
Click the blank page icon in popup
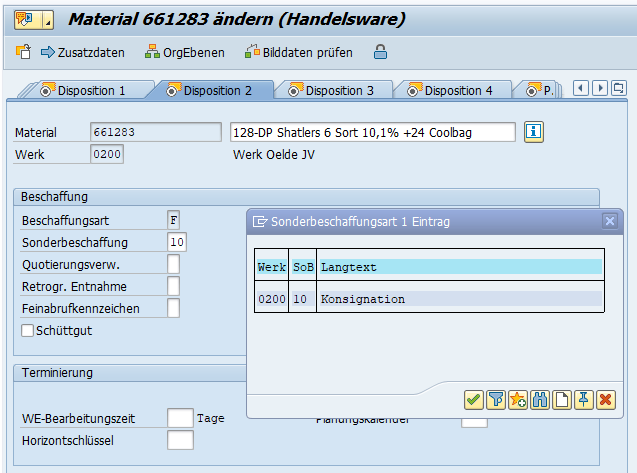tap(562, 400)
